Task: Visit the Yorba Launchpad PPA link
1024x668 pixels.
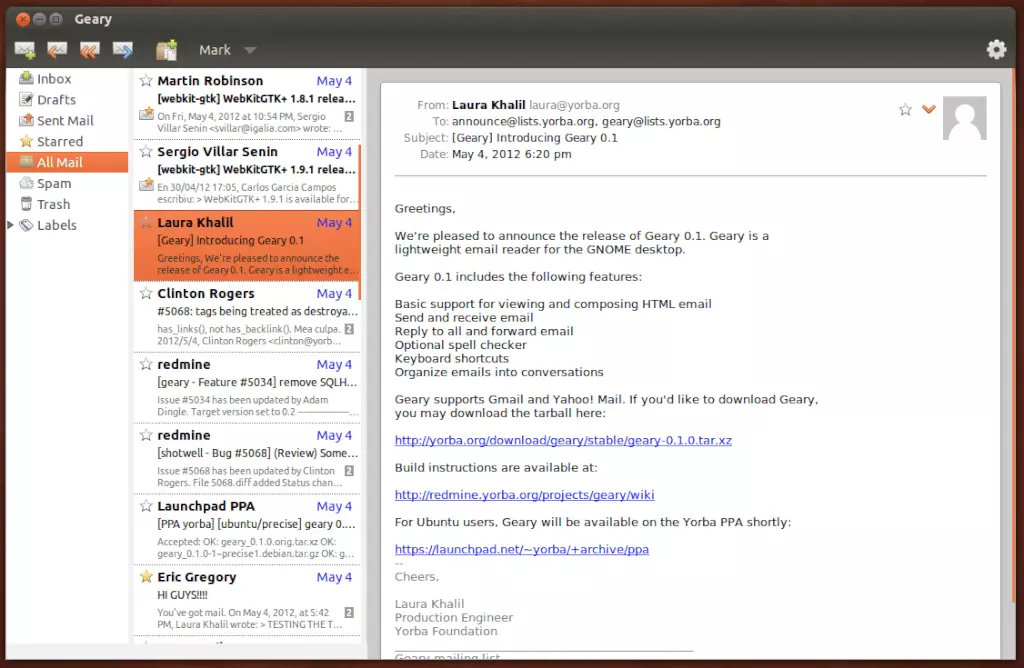Action: click(522, 549)
